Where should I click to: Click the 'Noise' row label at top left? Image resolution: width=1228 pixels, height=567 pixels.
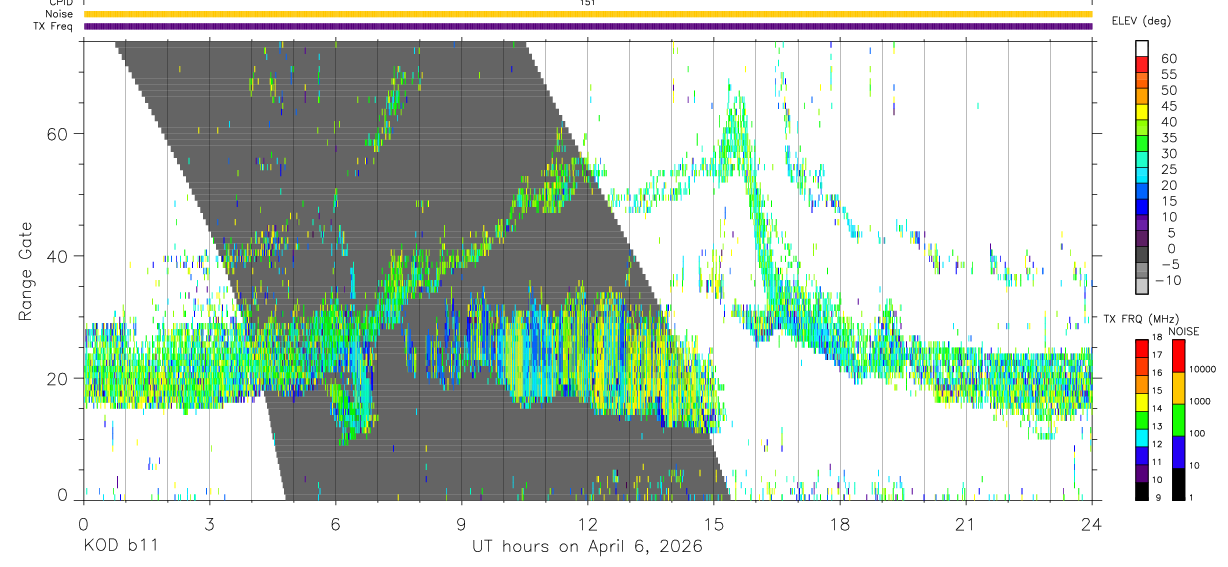click(61, 14)
